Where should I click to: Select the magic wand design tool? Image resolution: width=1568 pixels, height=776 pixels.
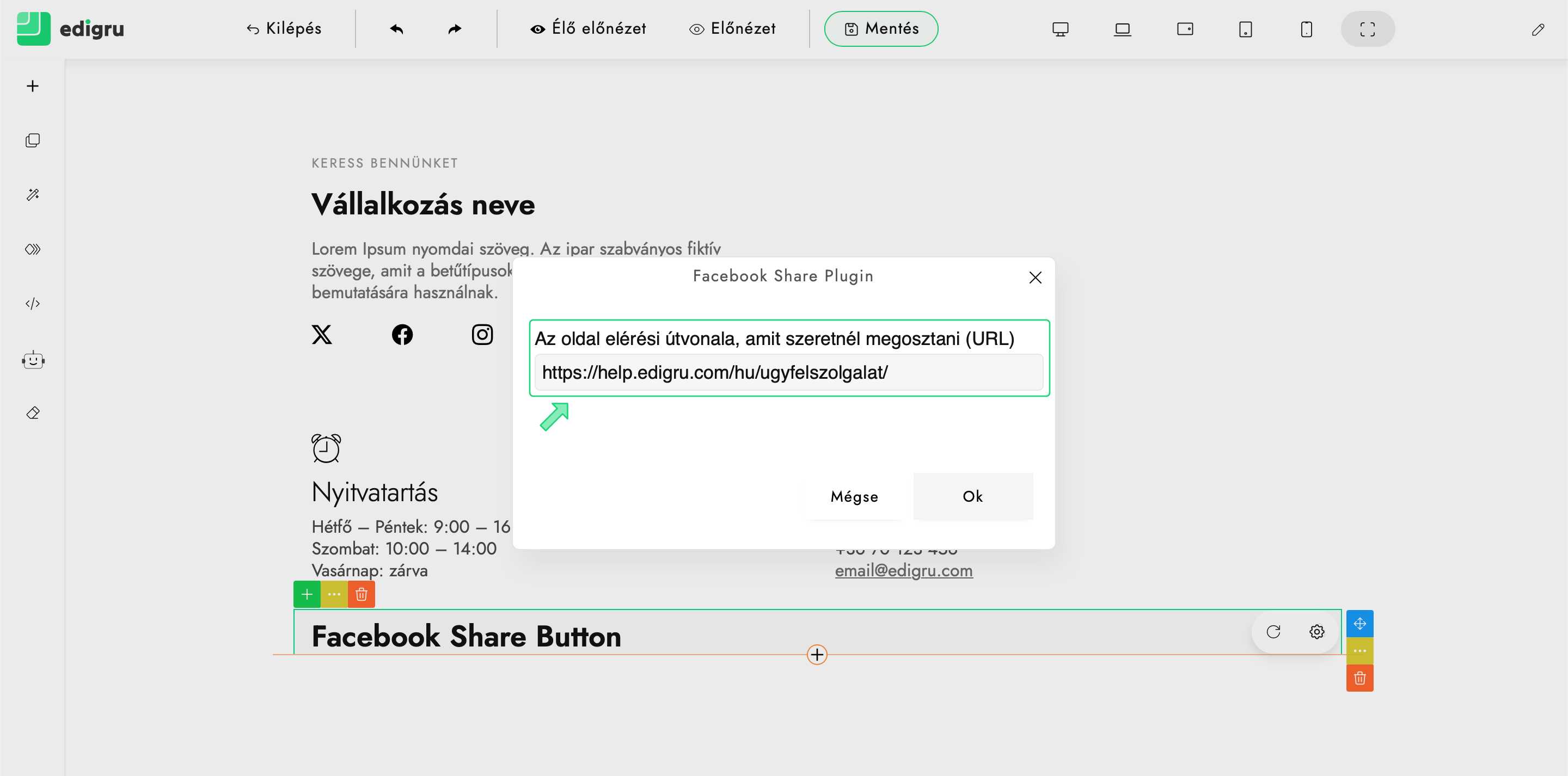click(33, 195)
